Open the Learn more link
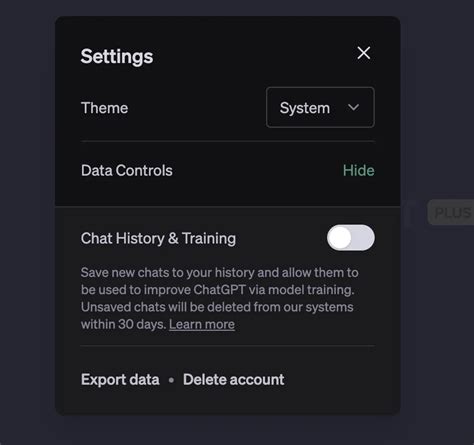The height and width of the screenshot is (445, 474). (202, 324)
